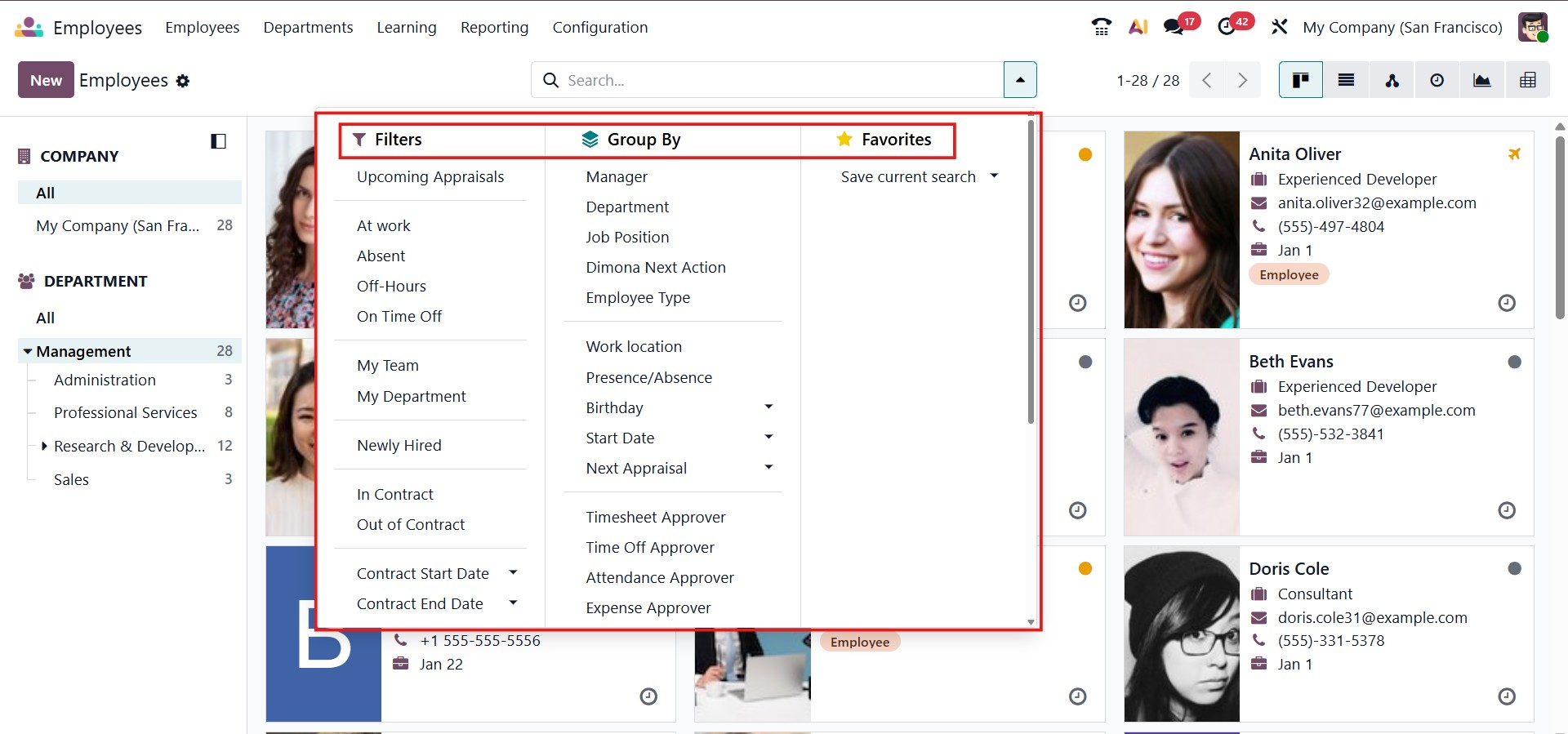Open the Learning menu
This screenshot has width=1568, height=734.
coord(407,27)
